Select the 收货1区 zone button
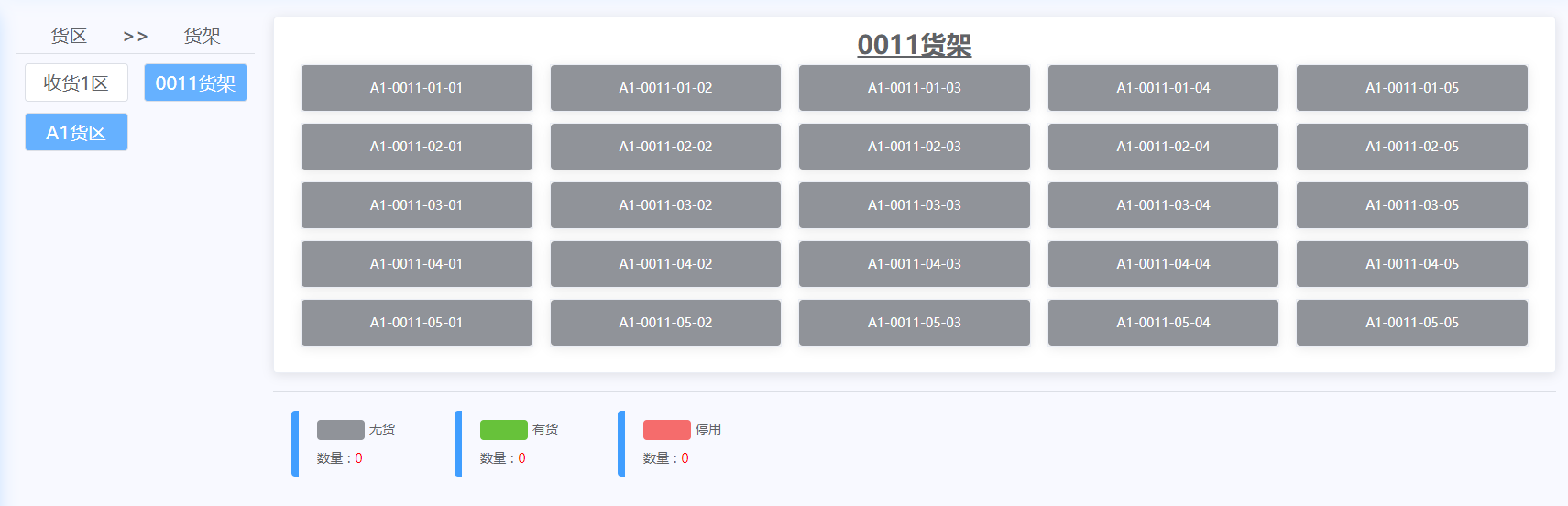 pyautogui.click(x=76, y=83)
